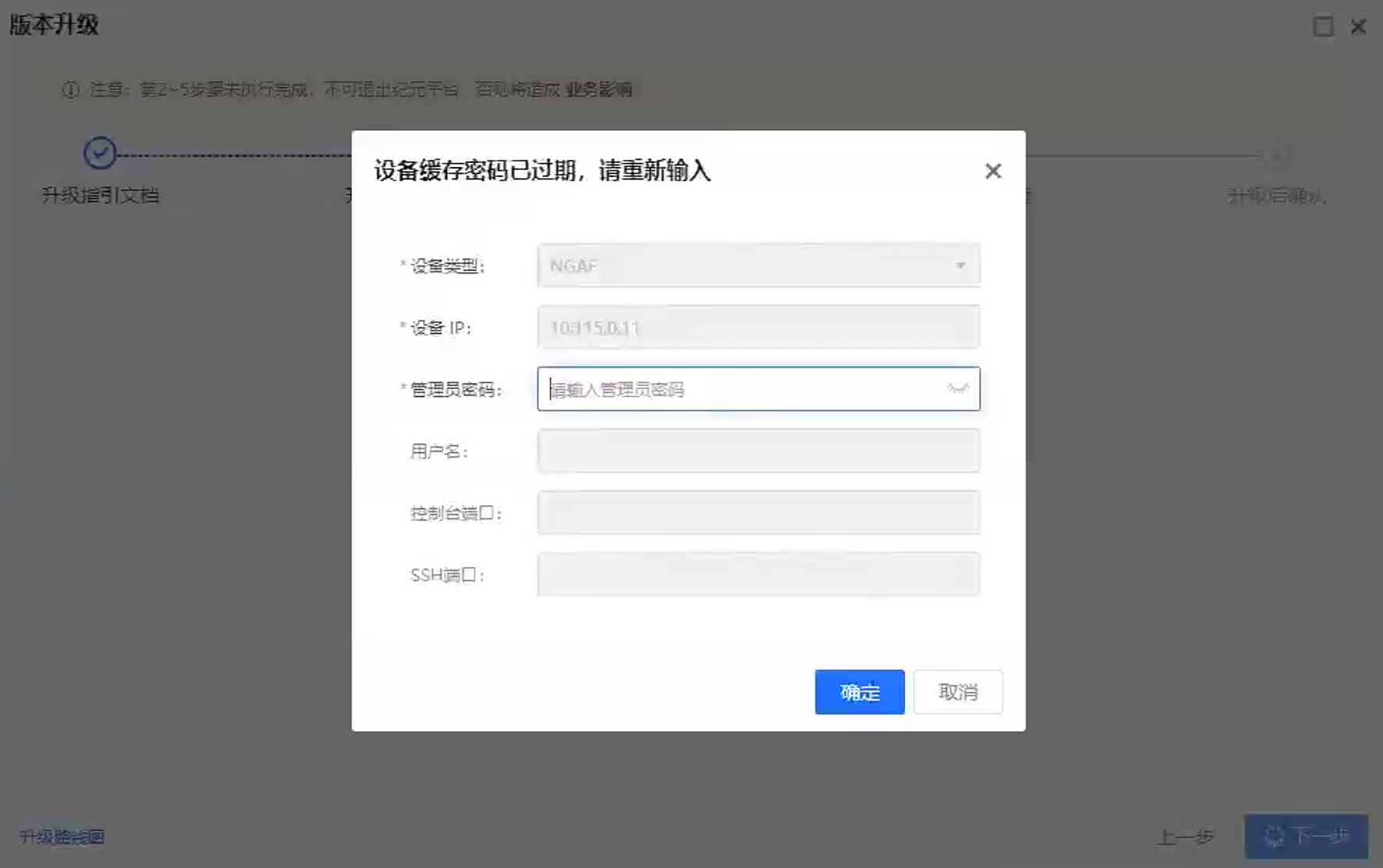Open the NGAF device type combo box
The height and width of the screenshot is (868, 1383).
[x=749, y=266]
